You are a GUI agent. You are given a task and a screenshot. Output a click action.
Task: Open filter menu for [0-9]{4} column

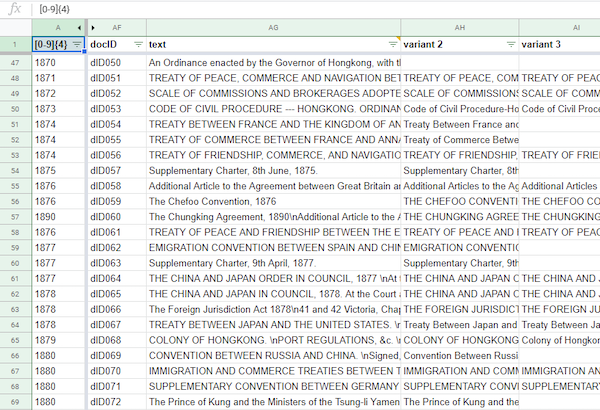tap(77, 44)
